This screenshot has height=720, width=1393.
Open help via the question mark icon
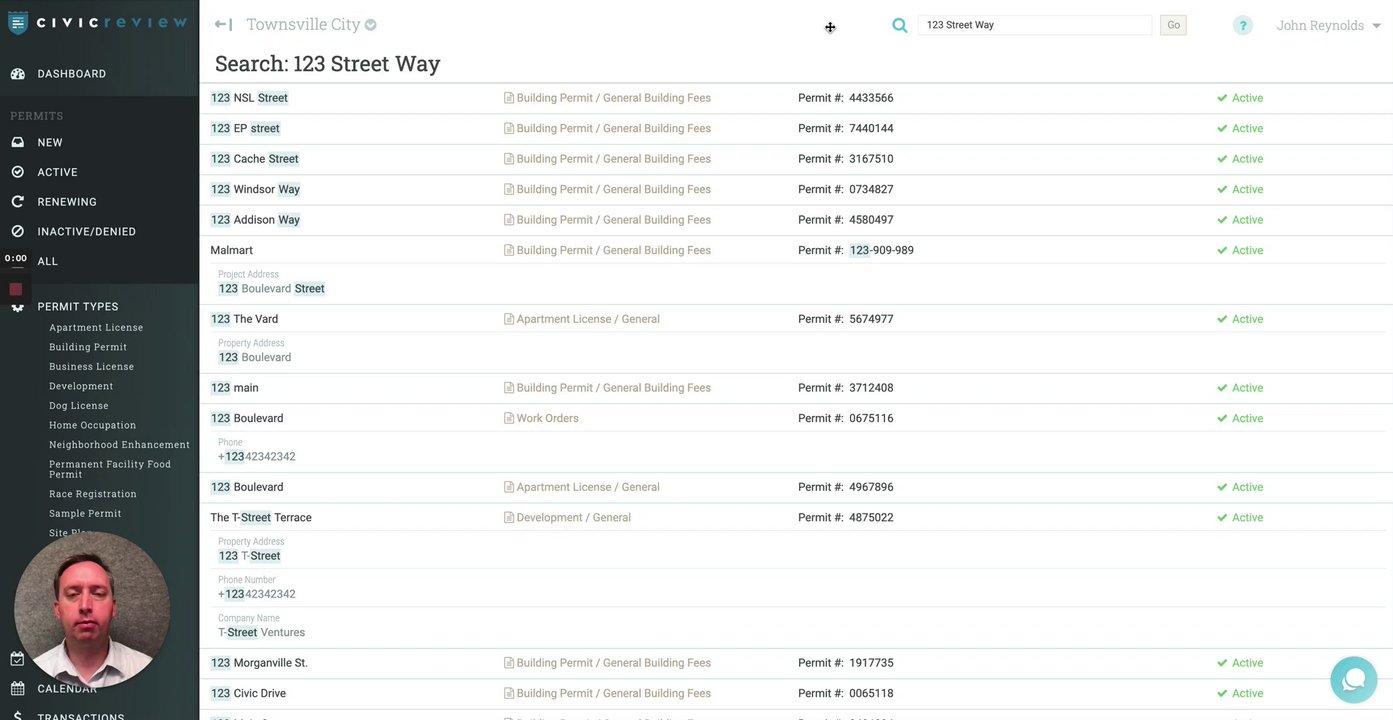point(1242,25)
